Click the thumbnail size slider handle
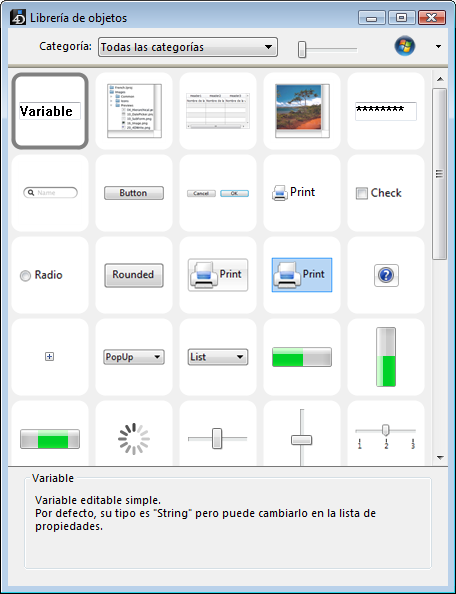Screen dimensions: 456x594 click(302, 49)
